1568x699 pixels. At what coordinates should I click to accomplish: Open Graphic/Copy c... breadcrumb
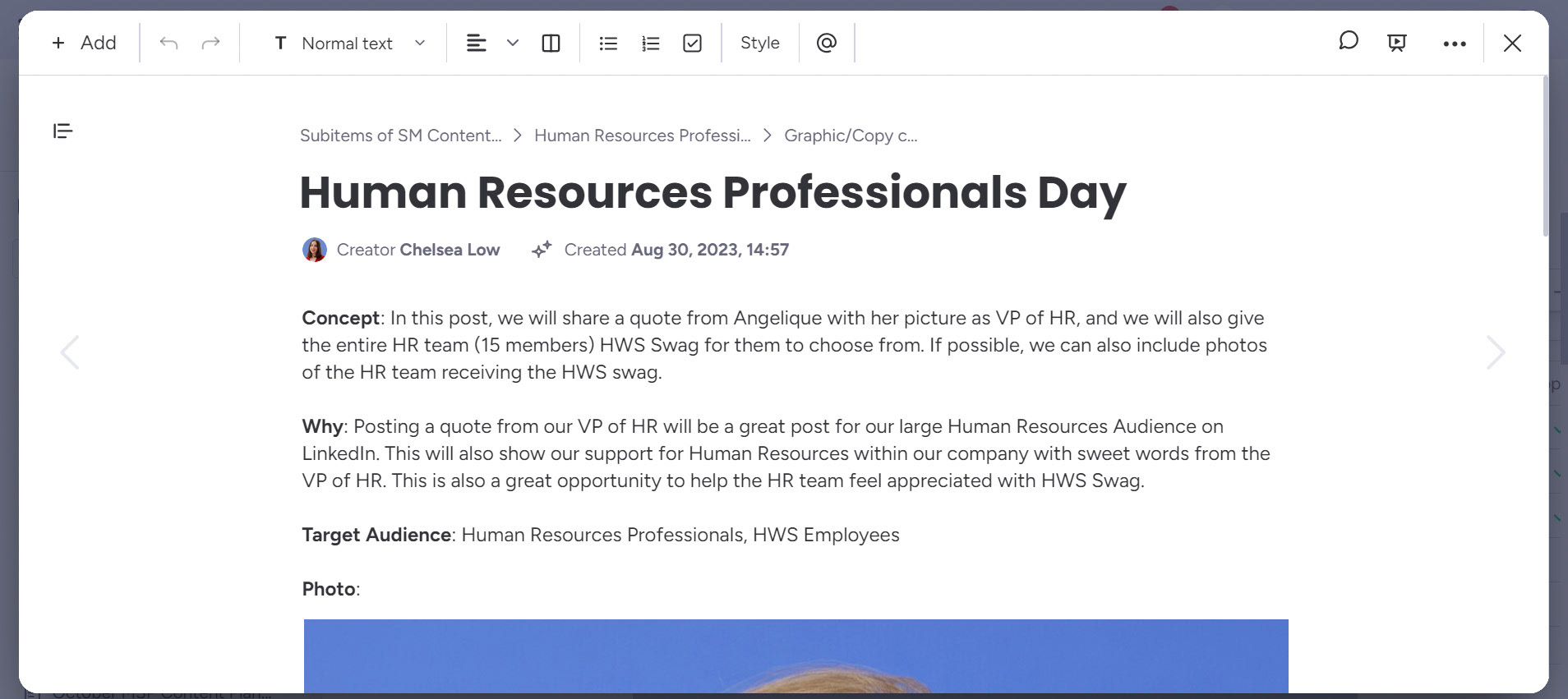[x=851, y=136]
